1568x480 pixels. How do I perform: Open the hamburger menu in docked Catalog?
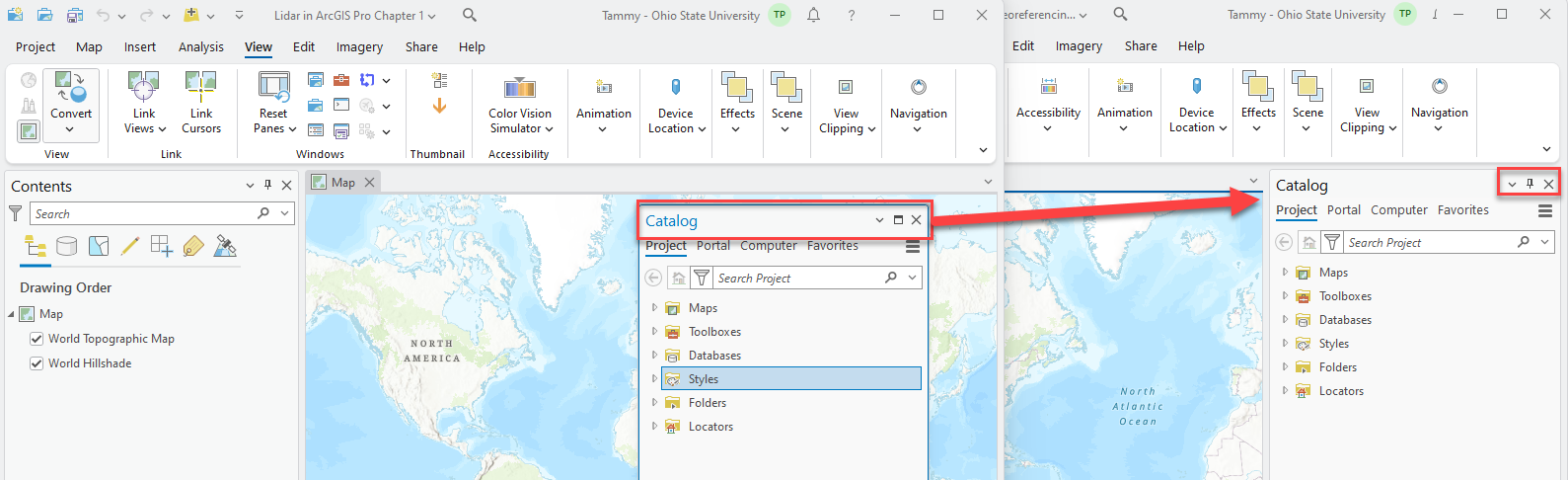[1545, 211]
